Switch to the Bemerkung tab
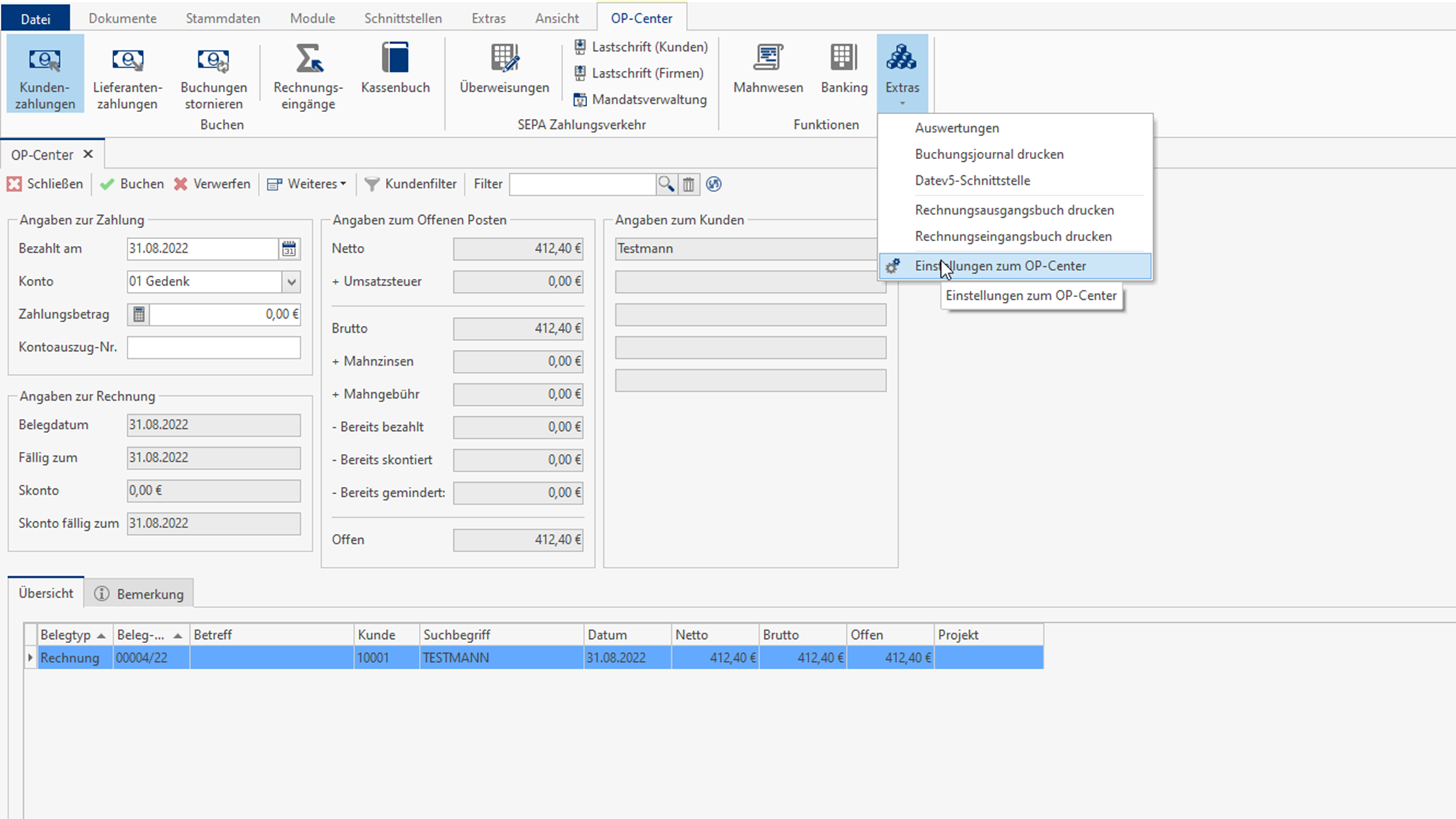 tap(139, 594)
